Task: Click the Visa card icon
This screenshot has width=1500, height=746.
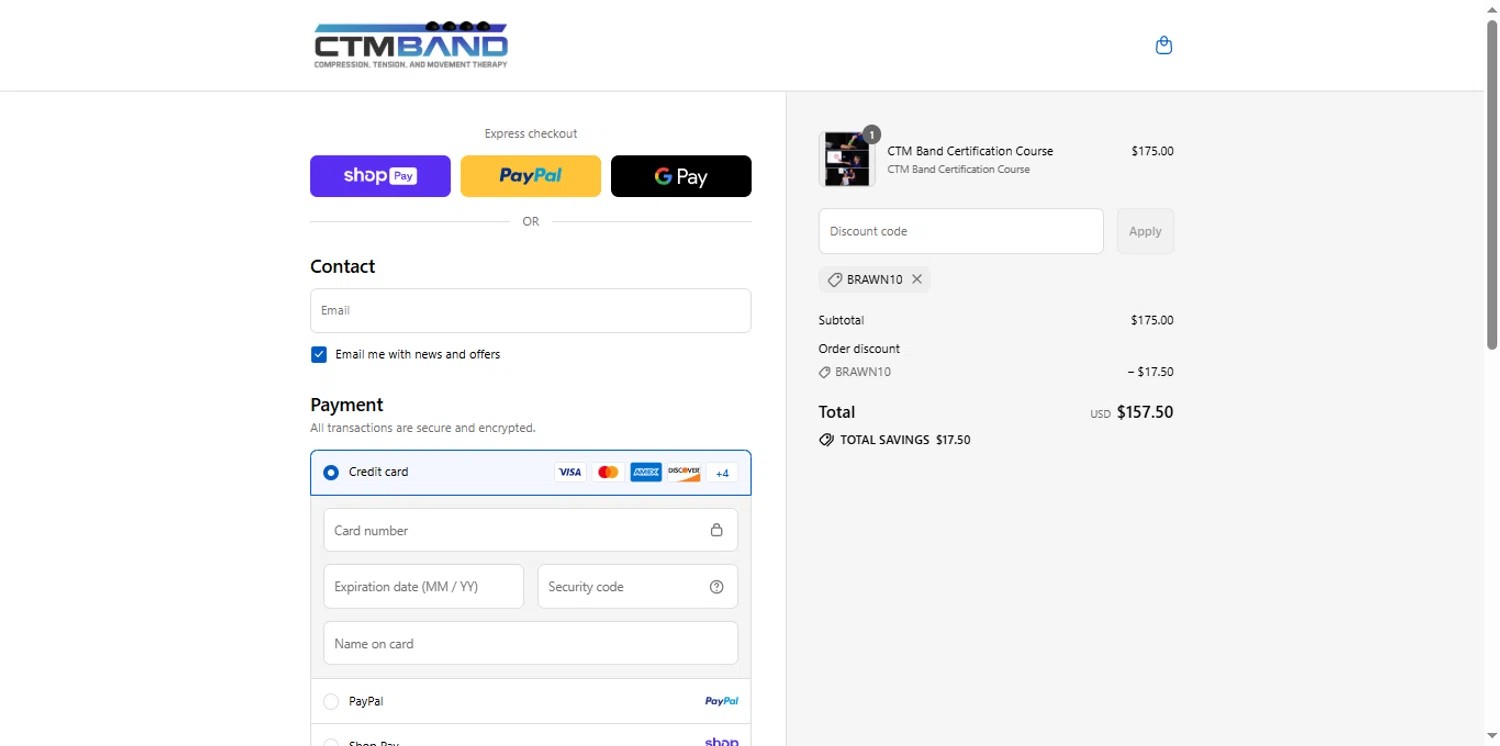Action: [x=570, y=472]
